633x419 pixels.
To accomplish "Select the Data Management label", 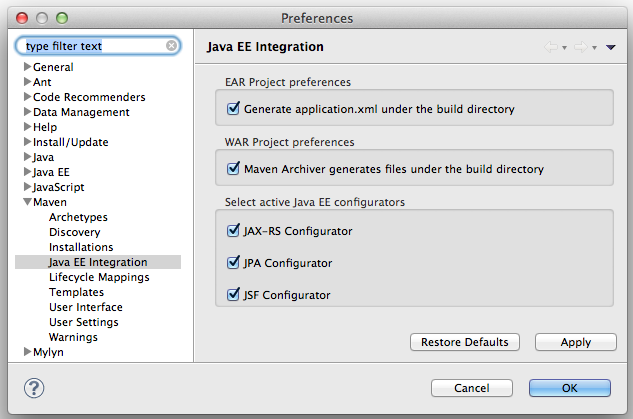I will tap(81, 112).
